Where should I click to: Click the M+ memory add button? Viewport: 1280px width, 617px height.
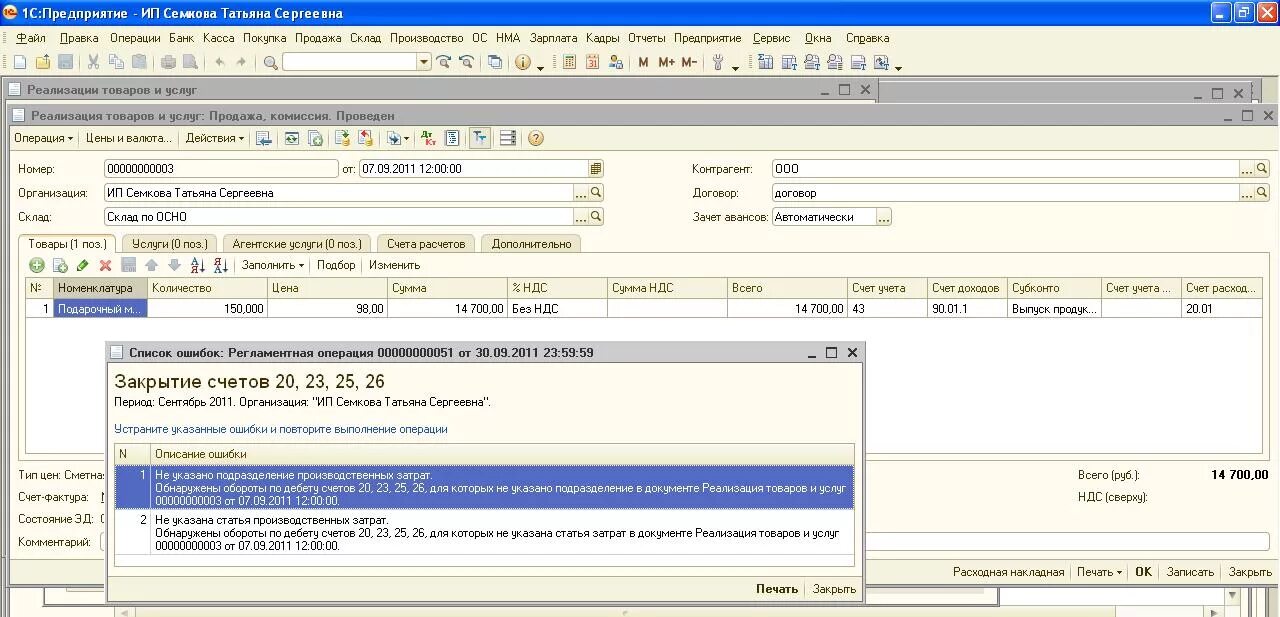[666, 62]
